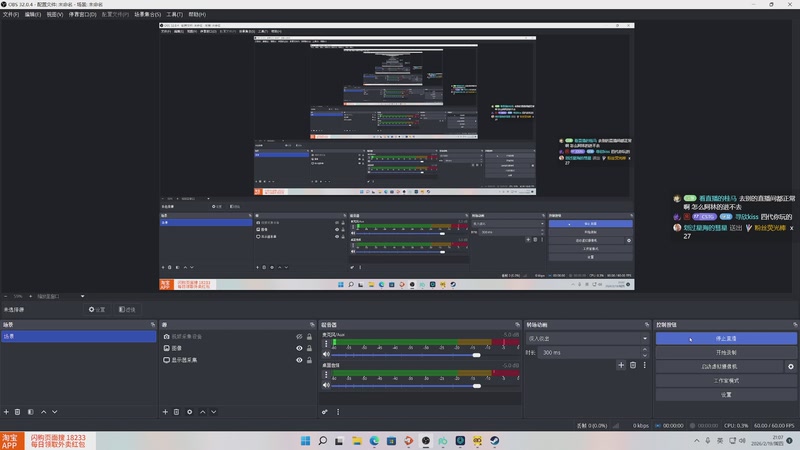Remove transition using the trash icon

(x=633, y=365)
